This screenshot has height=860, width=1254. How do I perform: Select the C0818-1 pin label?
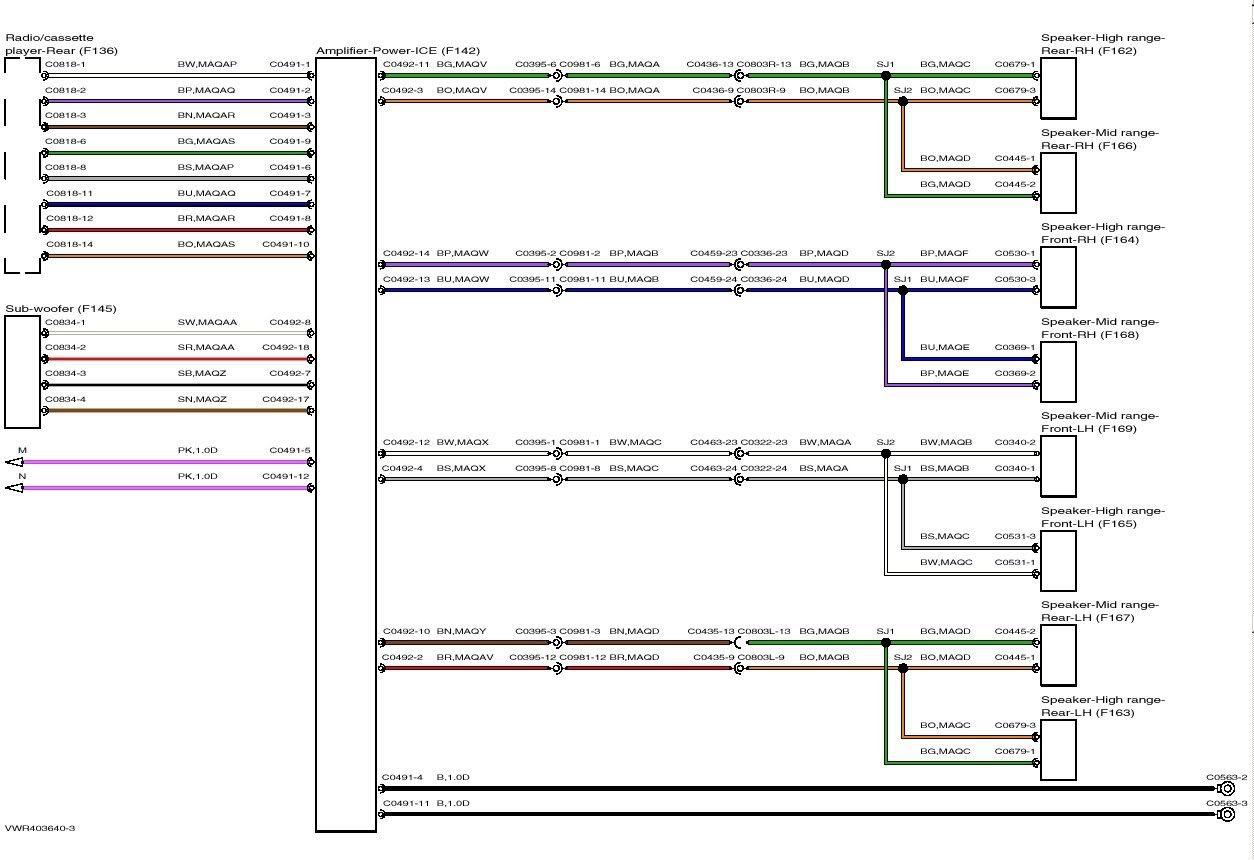65,64
